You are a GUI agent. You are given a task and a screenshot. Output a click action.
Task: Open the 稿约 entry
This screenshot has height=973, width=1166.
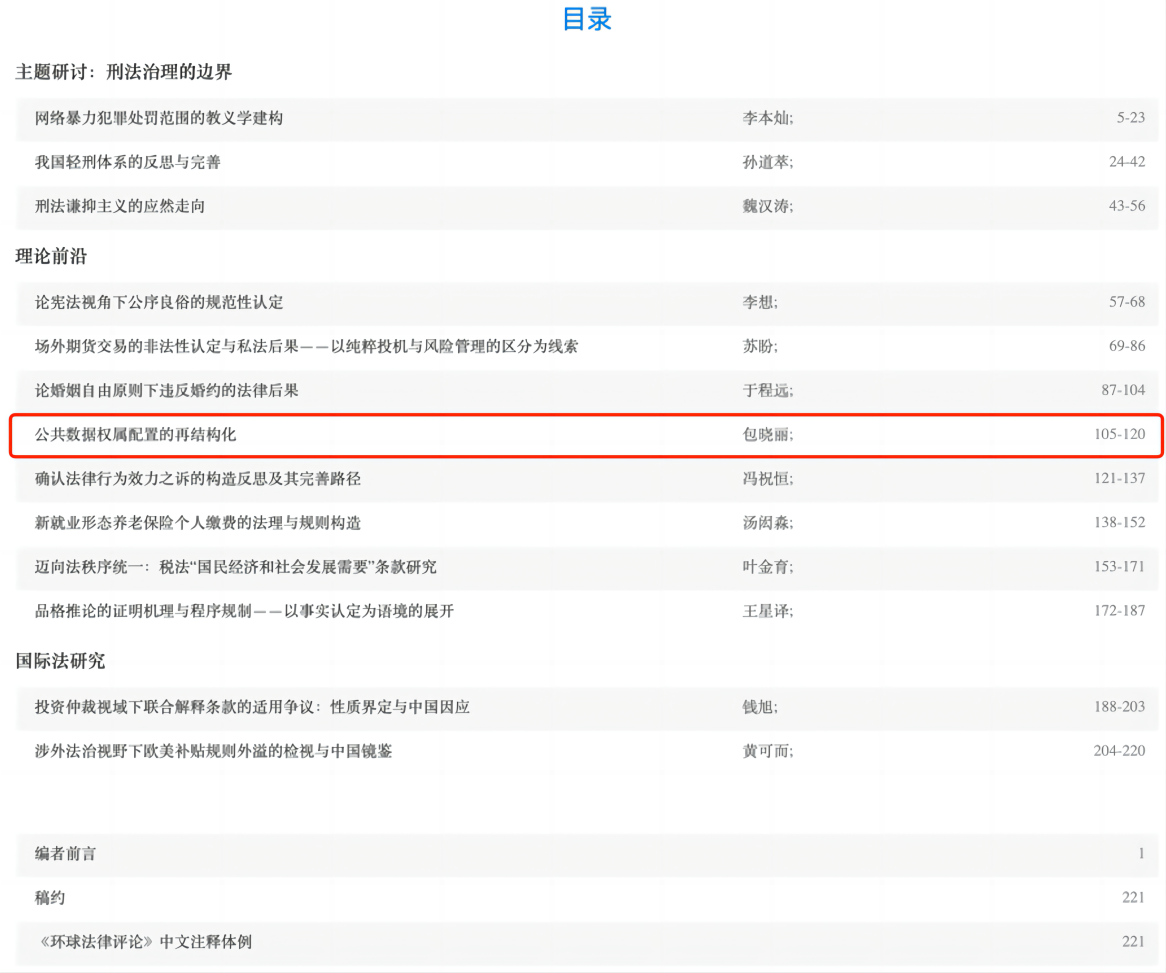pyautogui.click(x=50, y=898)
